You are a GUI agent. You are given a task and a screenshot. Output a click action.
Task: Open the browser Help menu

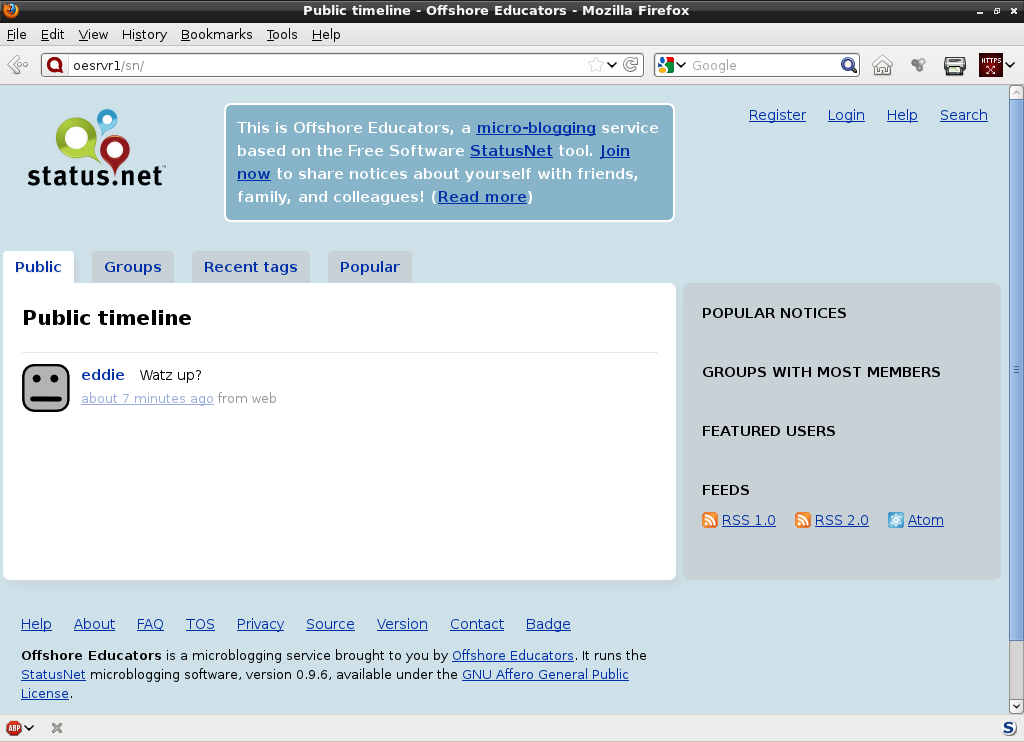click(x=326, y=35)
